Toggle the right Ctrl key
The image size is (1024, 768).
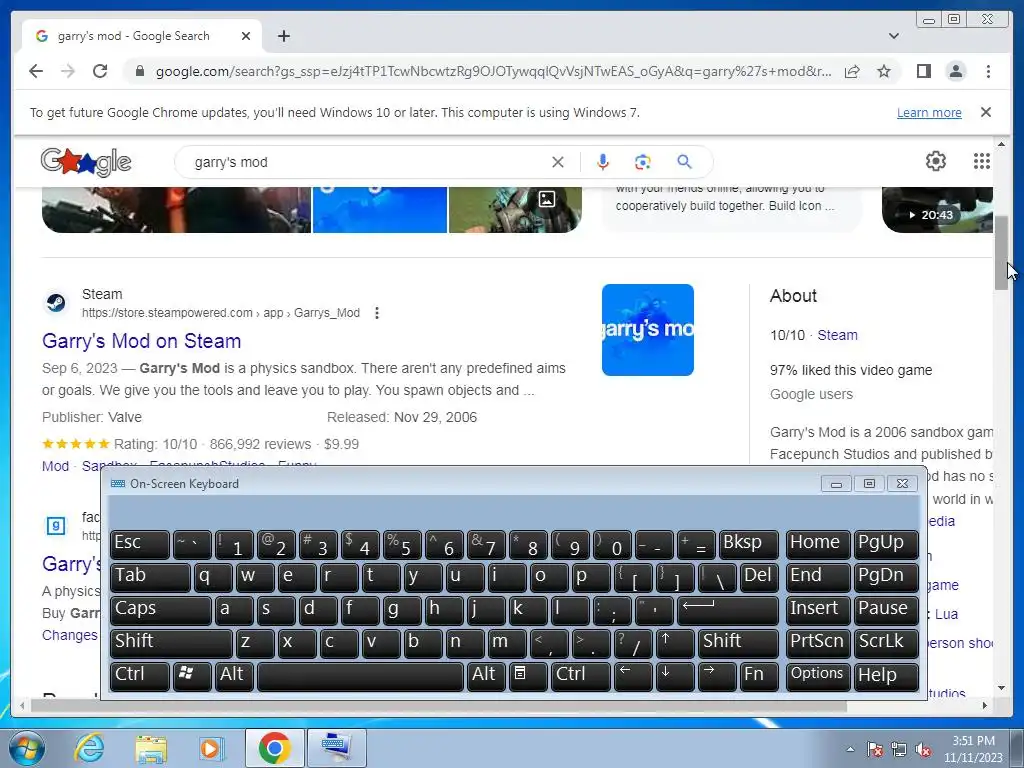click(x=581, y=676)
